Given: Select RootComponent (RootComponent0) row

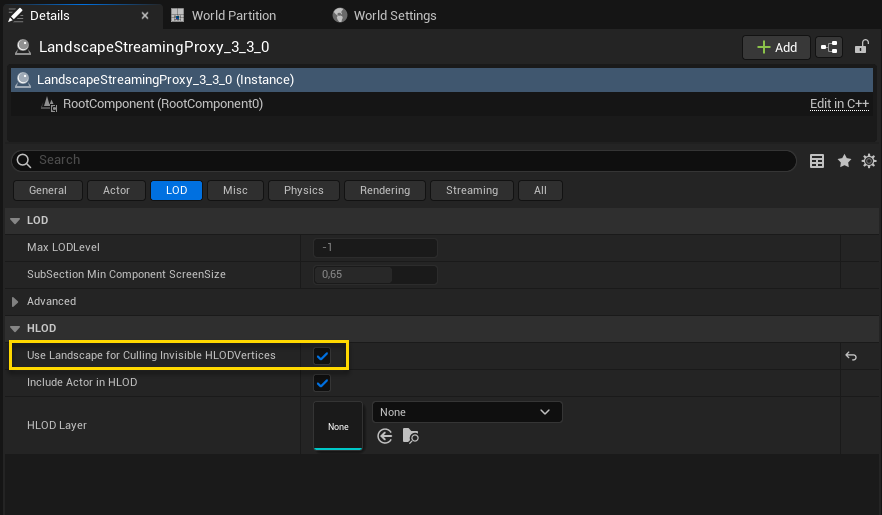Looking at the screenshot, I should (x=442, y=104).
